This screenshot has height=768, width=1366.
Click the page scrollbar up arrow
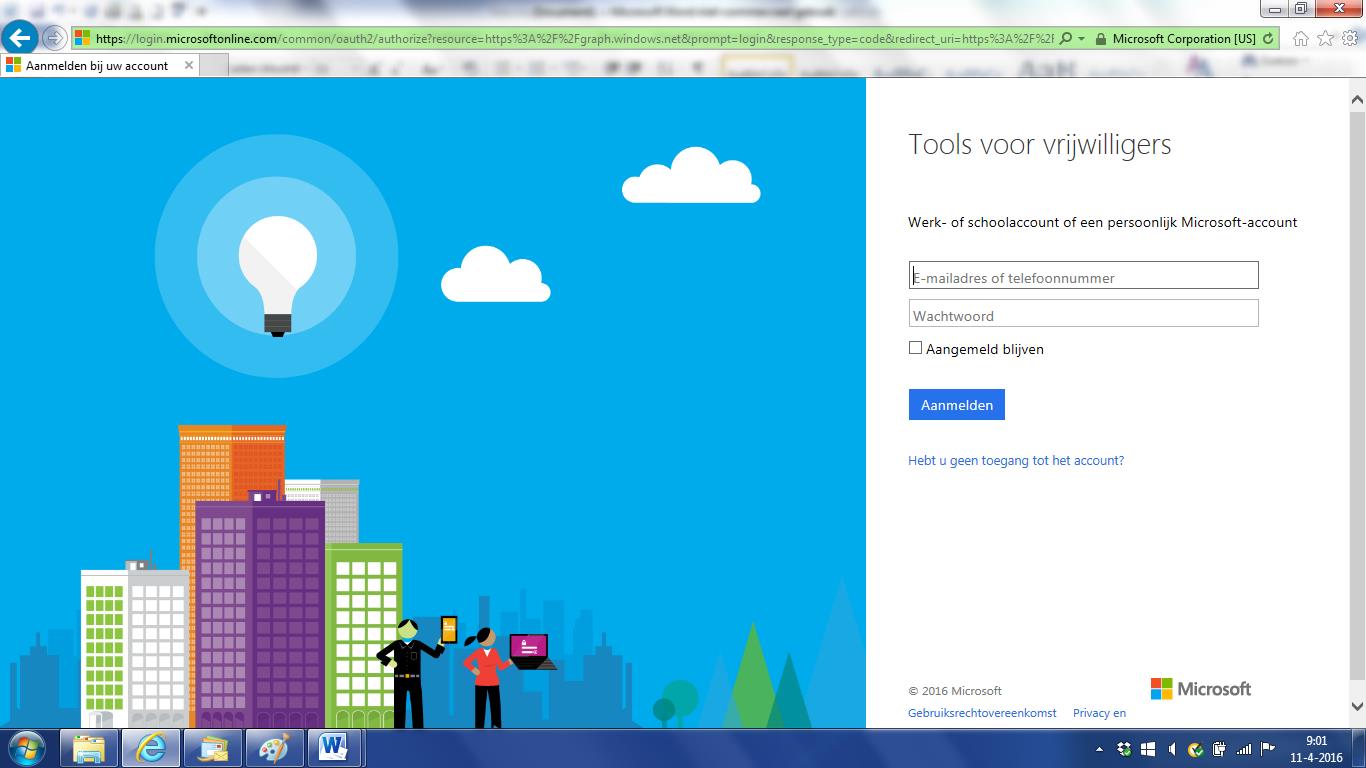1357,99
